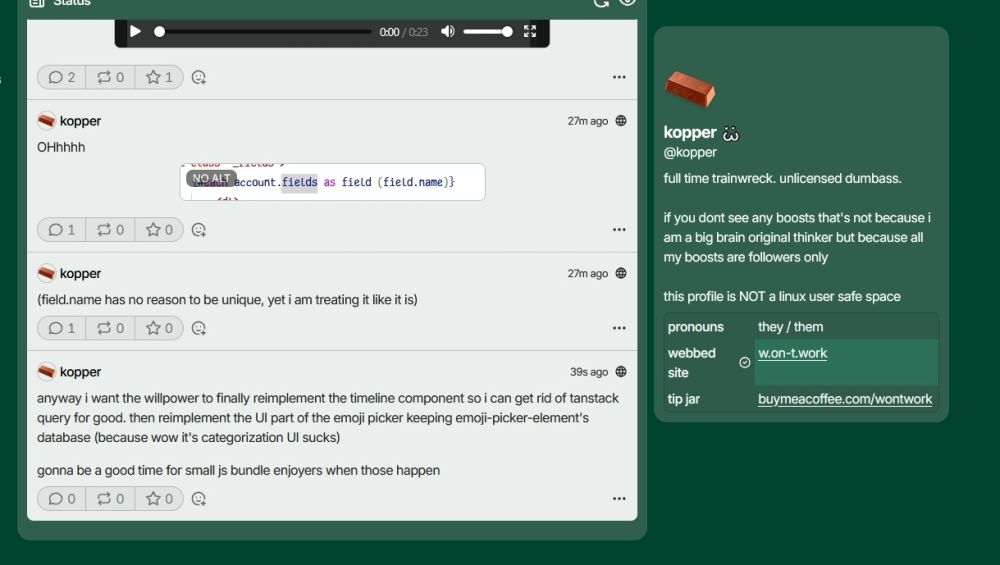Image resolution: width=1000 pixels, height=565 pixels.
Task: Favorite the OHhhhh post
Action: click(159, 230)
